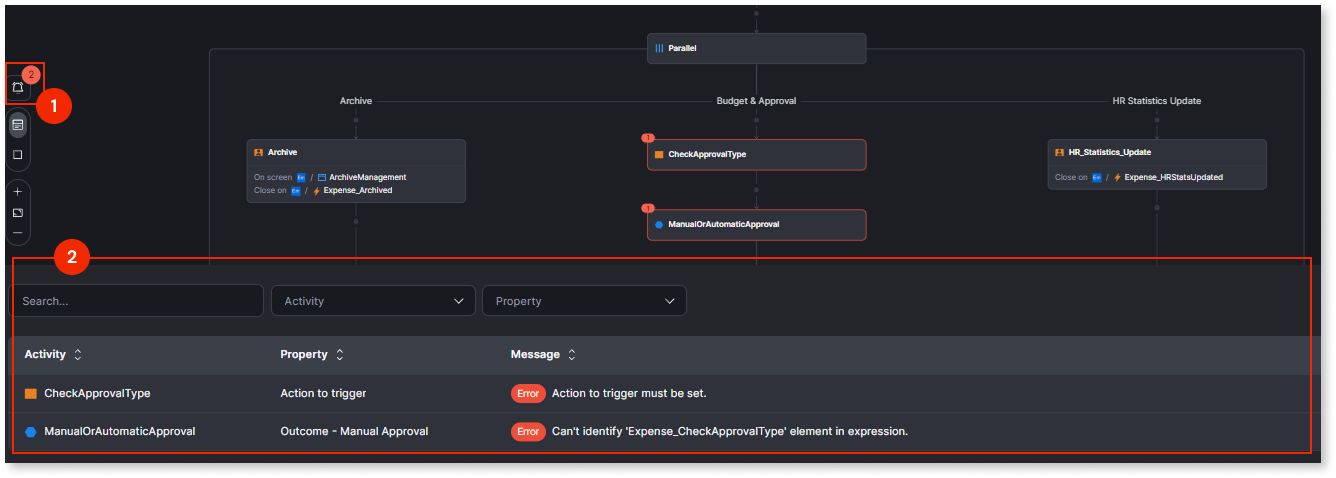Click the Error tag on the CheckApprovalType row
Image resolution: width=1336 pixels, height=478 pixels.
point(528,394)
